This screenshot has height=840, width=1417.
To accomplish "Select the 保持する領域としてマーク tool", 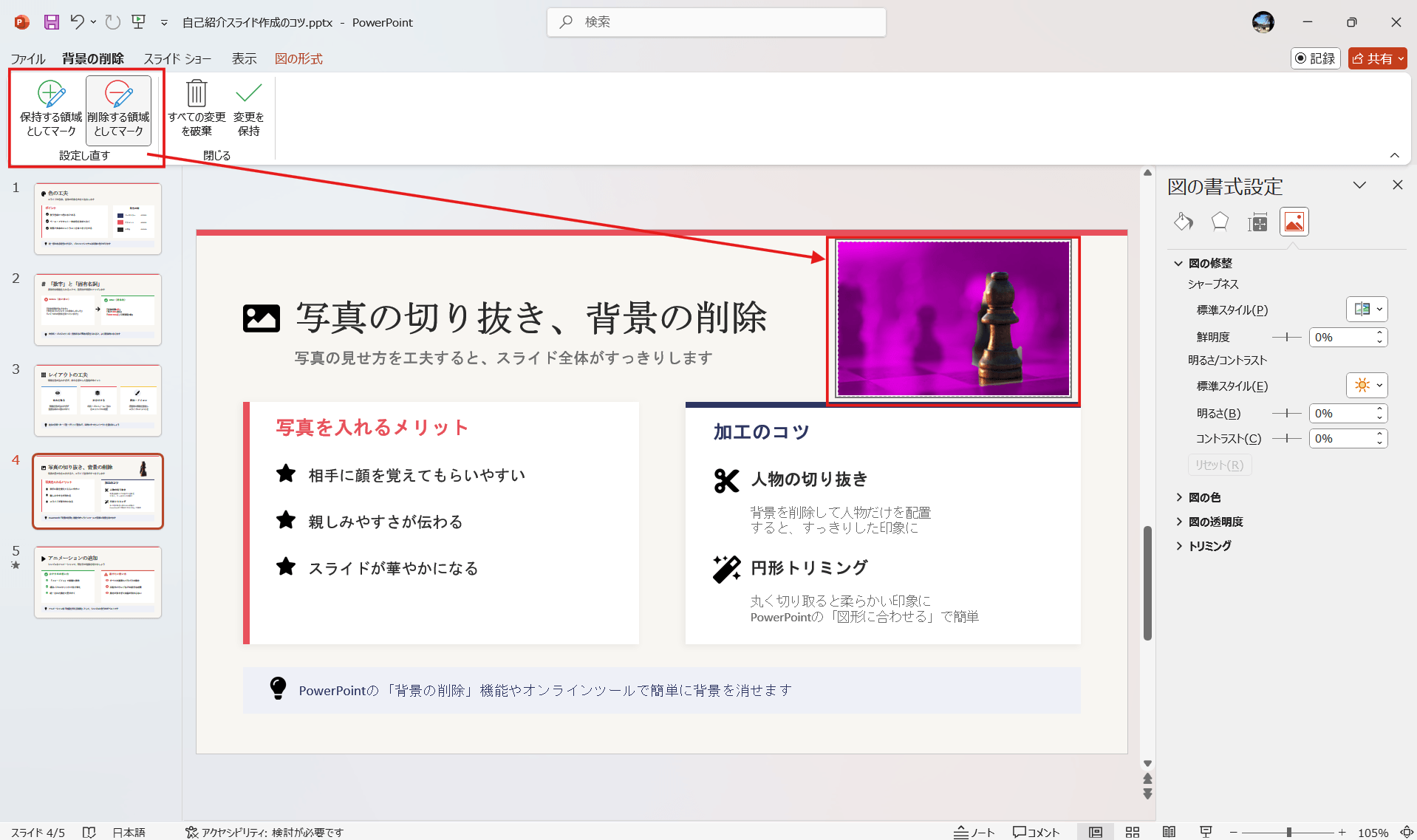I will pyautogui.click(x=50, y=108).
